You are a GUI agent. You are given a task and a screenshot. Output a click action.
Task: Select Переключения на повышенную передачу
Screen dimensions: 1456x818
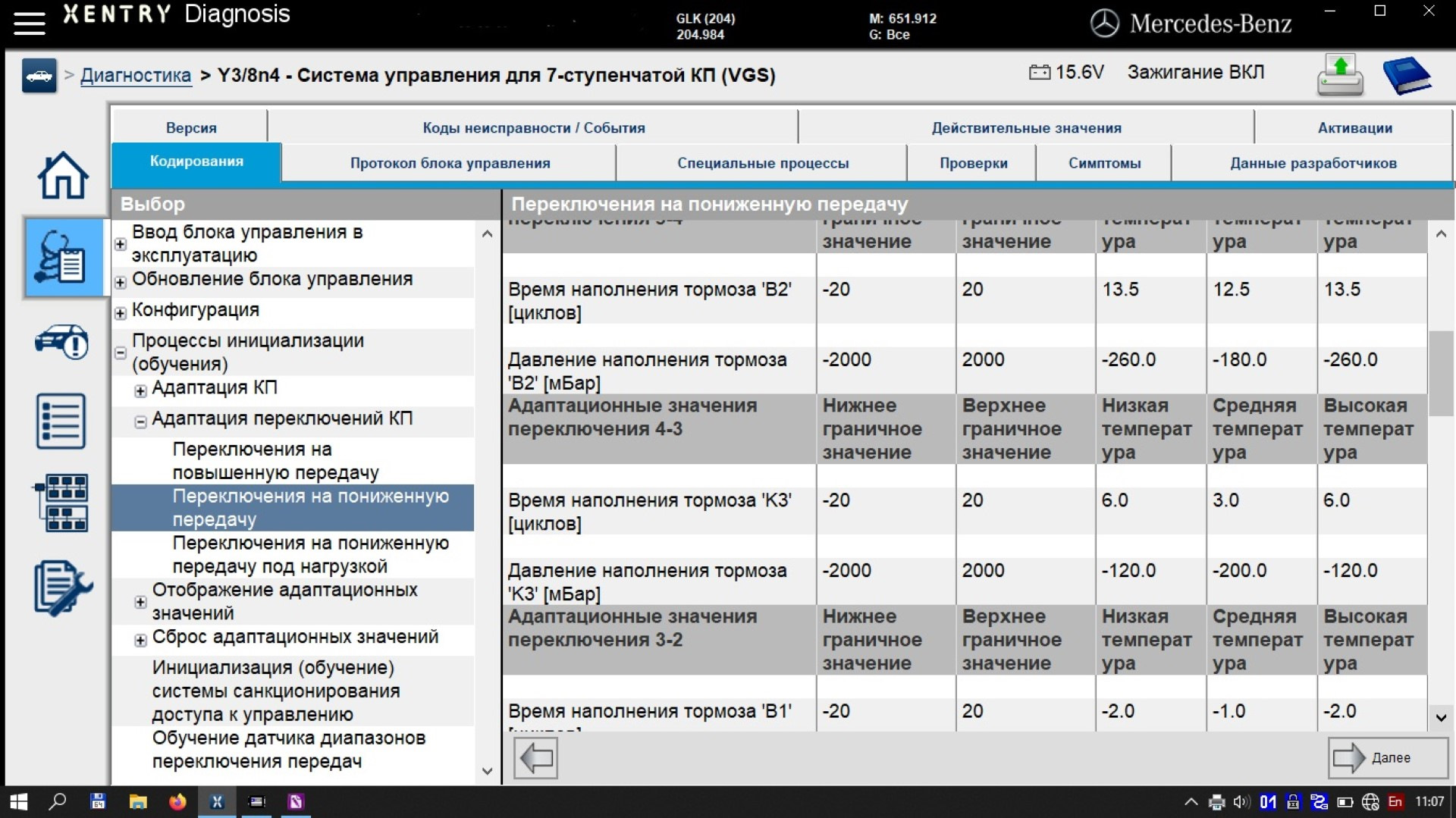pyautogui.click(x=275, y=461)
